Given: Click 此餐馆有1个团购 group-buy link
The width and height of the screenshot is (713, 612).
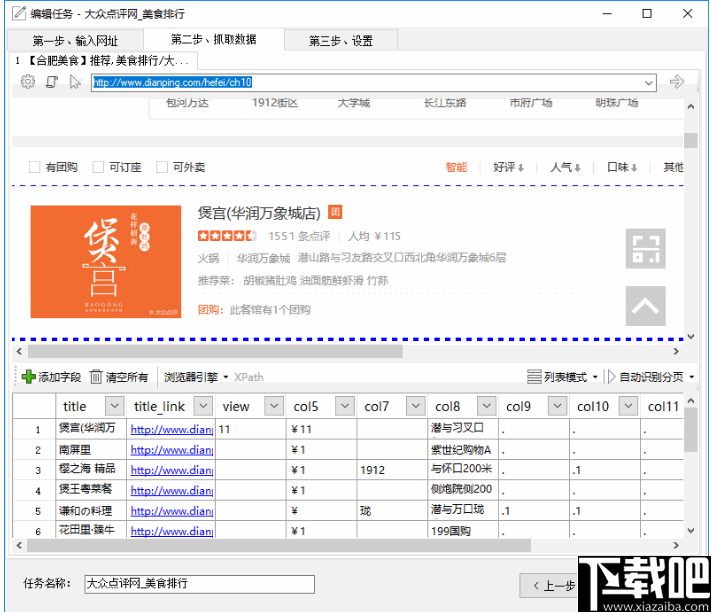Looking at the screenshot, I should [270, 310].
